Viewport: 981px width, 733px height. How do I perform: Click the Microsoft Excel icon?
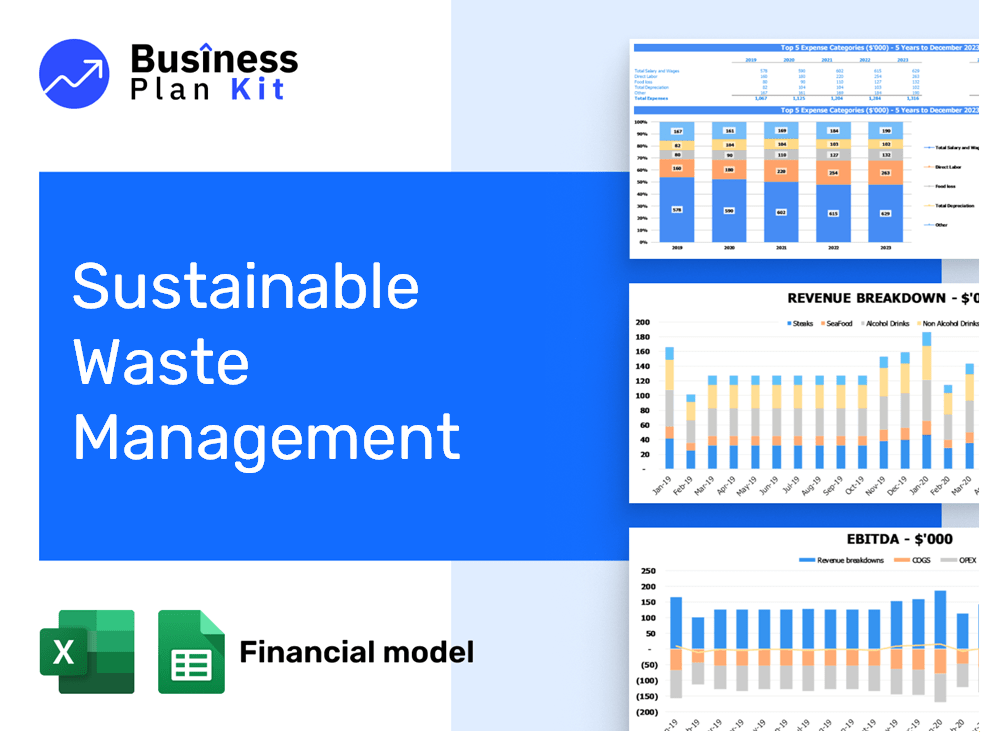pyautogui.click(x=87, y=652)
